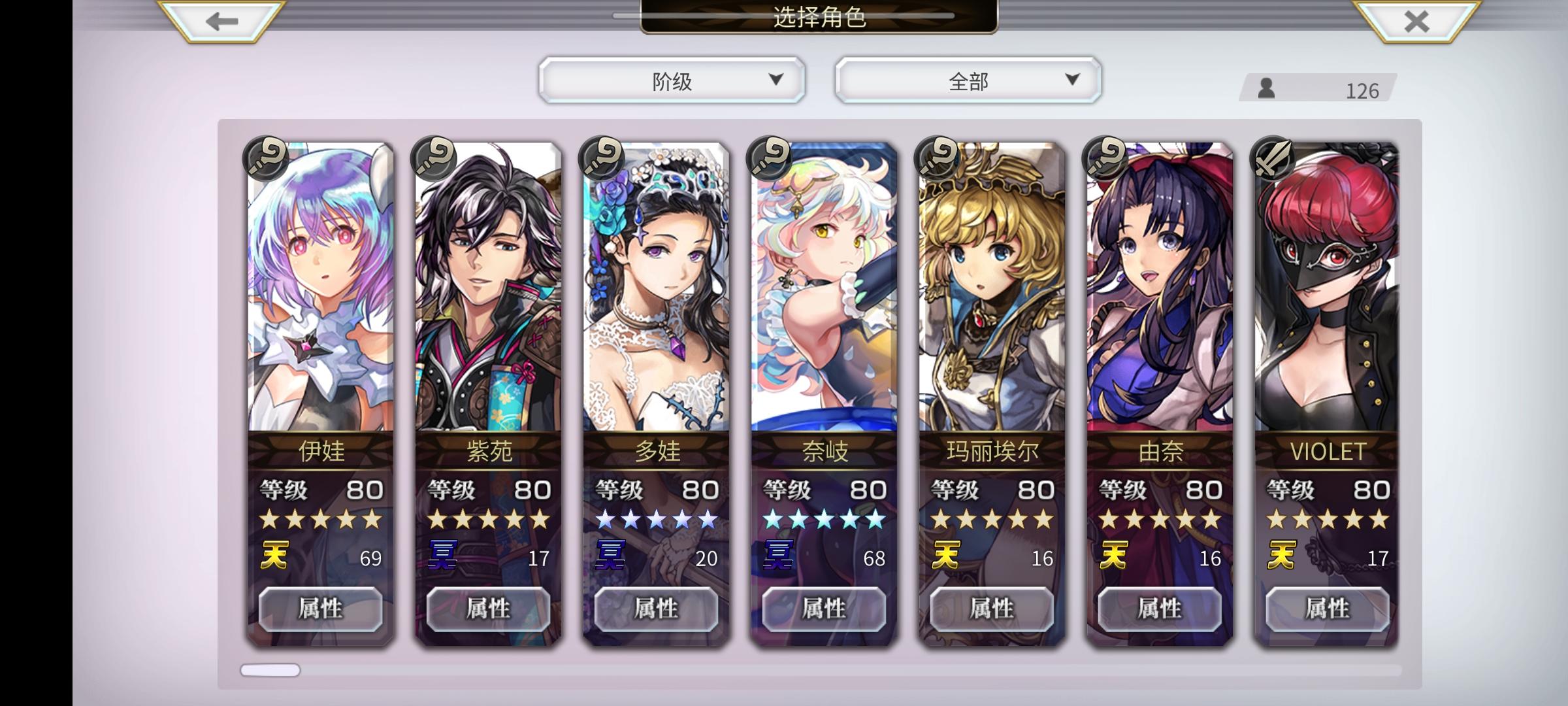
Task: Click the horizontal scrollbar handle
Action: [x=270, y=670]
